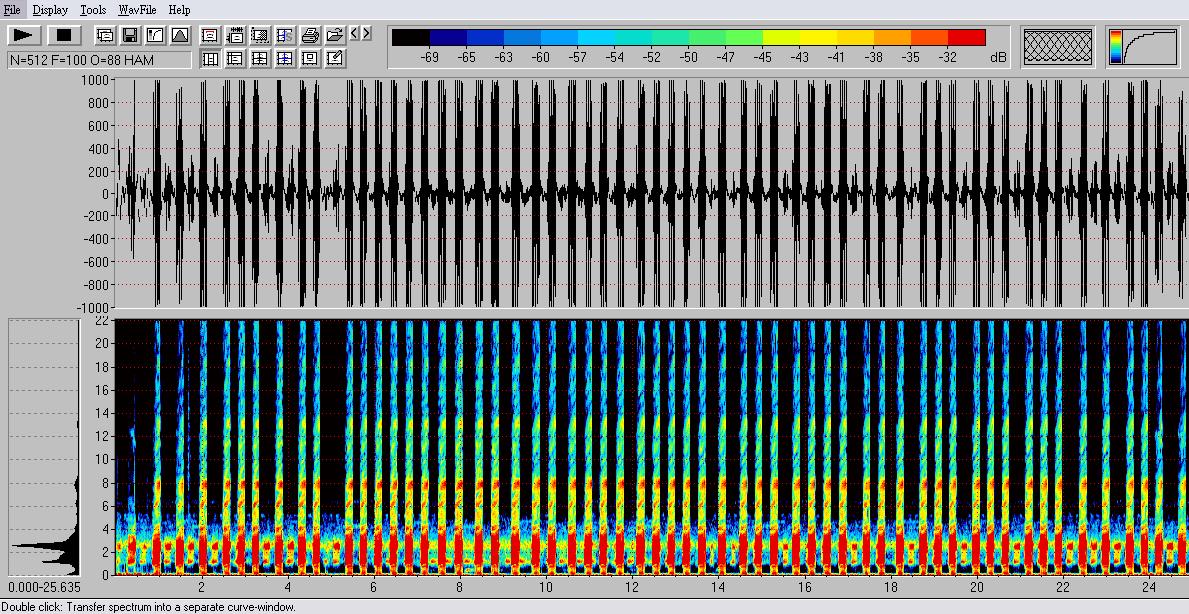Click the pencil edit icon in toolbar
The height and width of the screenshot is (614, 1189).
(x=335, y=59)
